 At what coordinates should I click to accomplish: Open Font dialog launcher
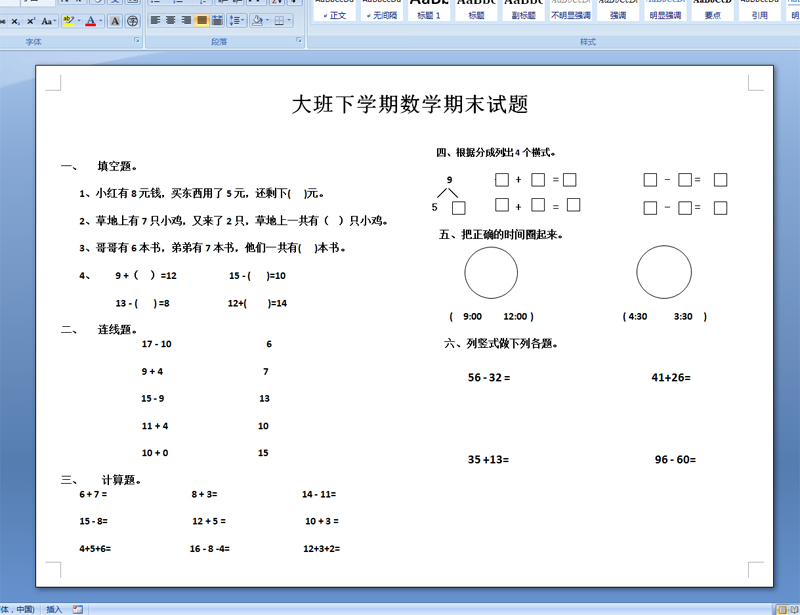pyautogui.click(x=137, y=40)
